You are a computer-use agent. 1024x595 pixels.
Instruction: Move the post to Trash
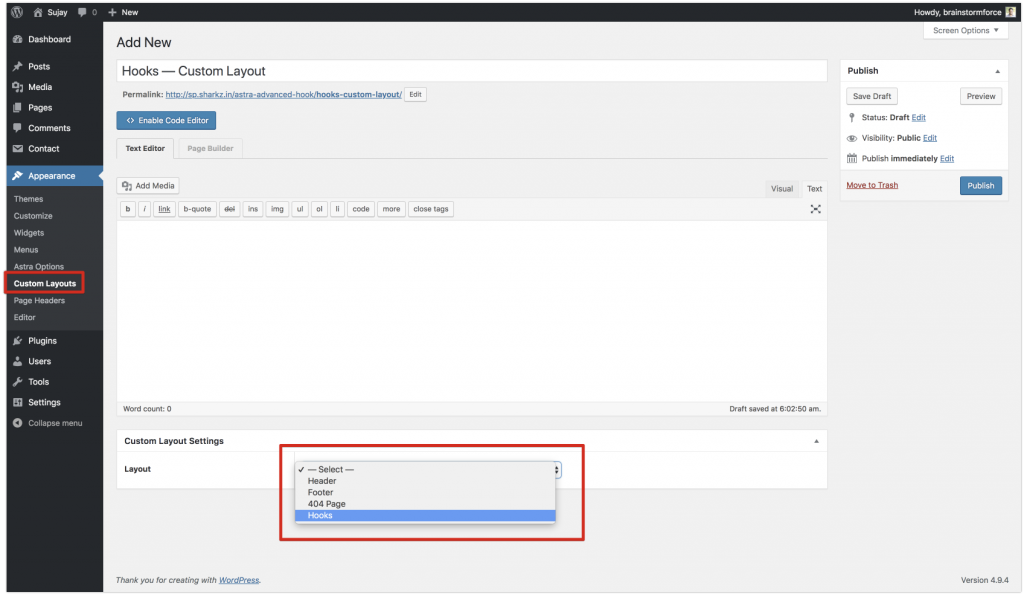pos(872,185)
